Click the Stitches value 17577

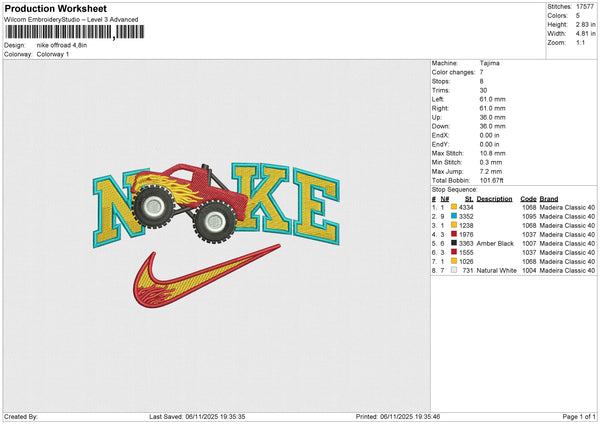(x=584, y=6)
